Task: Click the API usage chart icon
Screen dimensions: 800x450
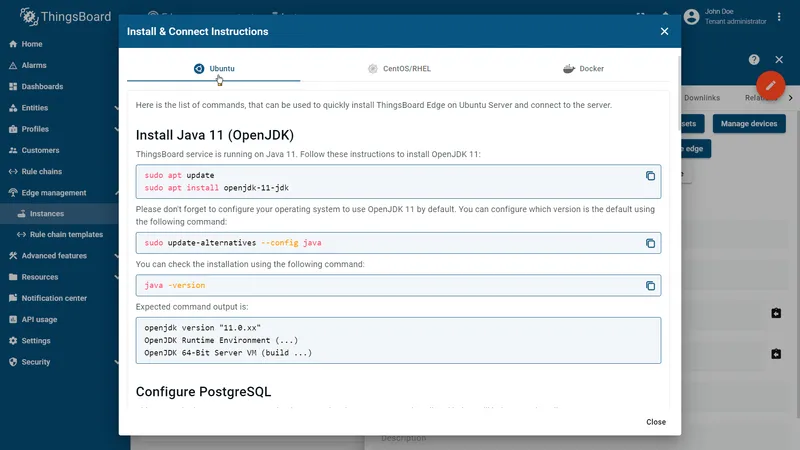Action: point(13,319)
